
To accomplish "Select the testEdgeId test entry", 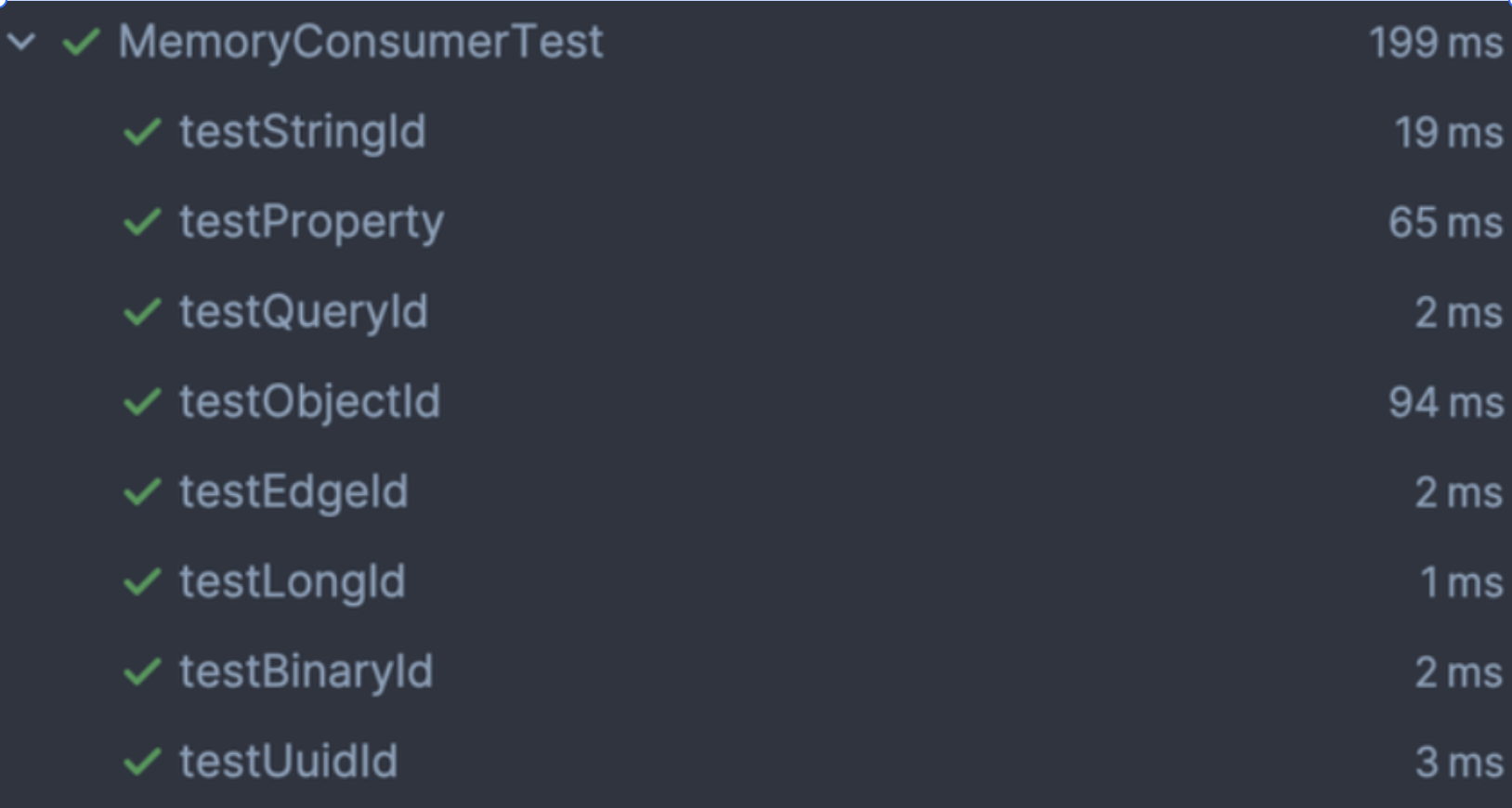I will pos(293,492).
